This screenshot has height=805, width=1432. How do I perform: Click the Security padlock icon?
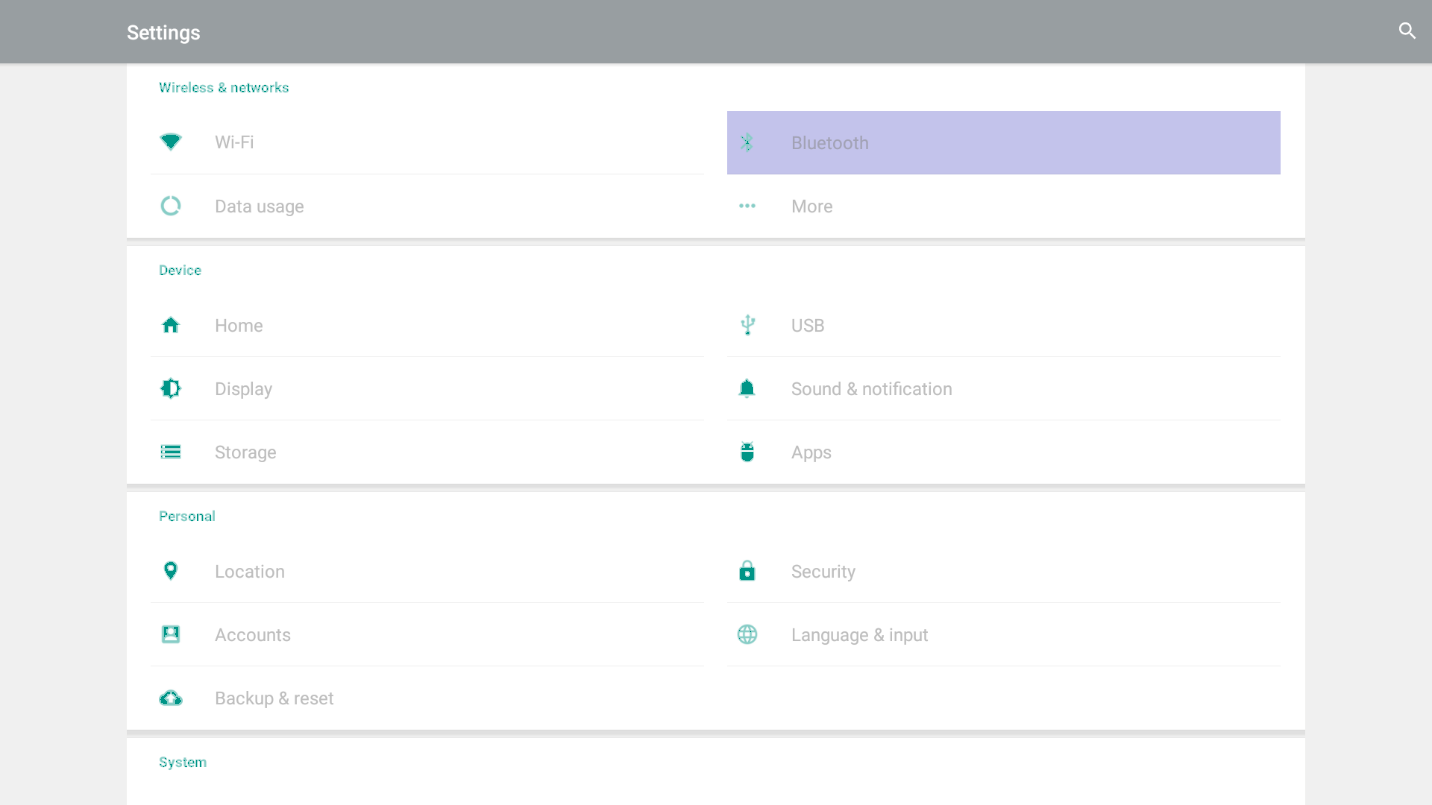click(x=747, y=571)
